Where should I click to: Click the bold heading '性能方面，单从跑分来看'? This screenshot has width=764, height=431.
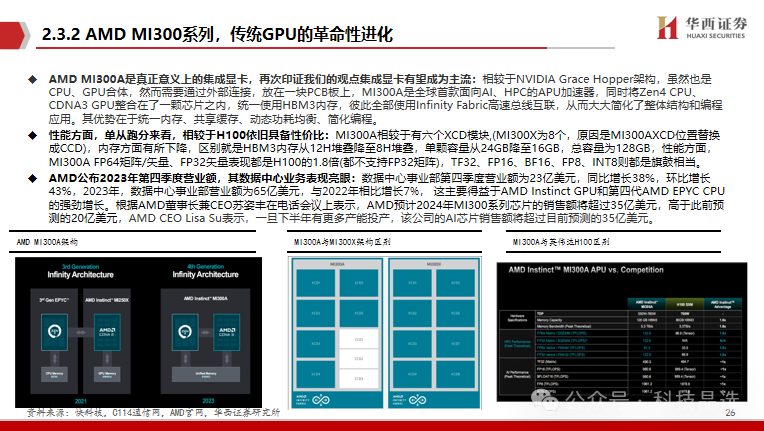[x=110, y=135]
